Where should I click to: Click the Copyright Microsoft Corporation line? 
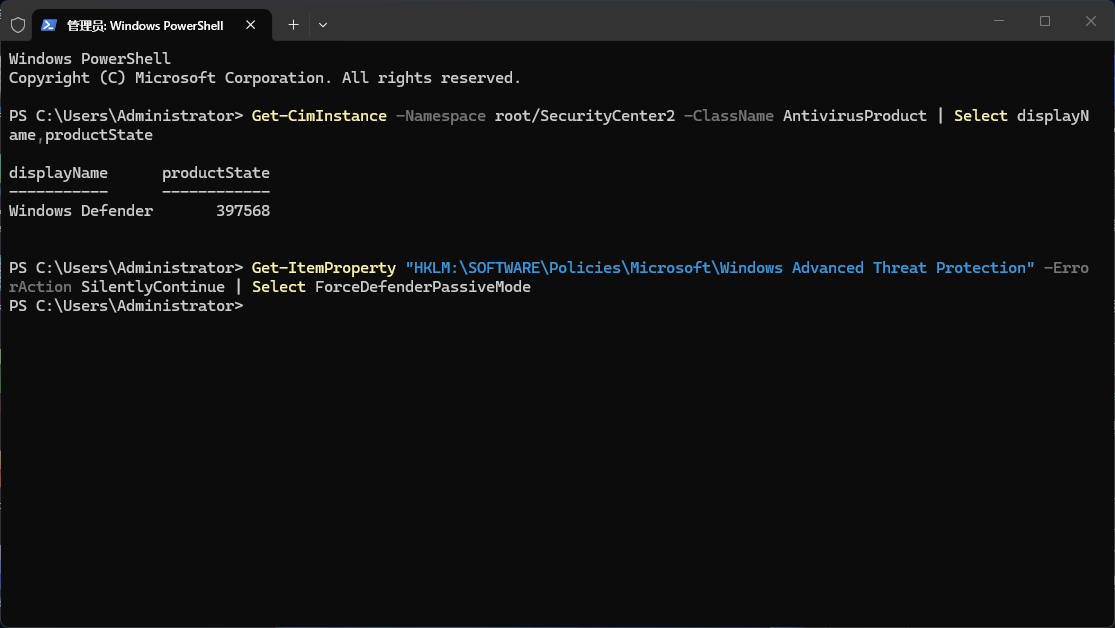(x=265, y=78)
